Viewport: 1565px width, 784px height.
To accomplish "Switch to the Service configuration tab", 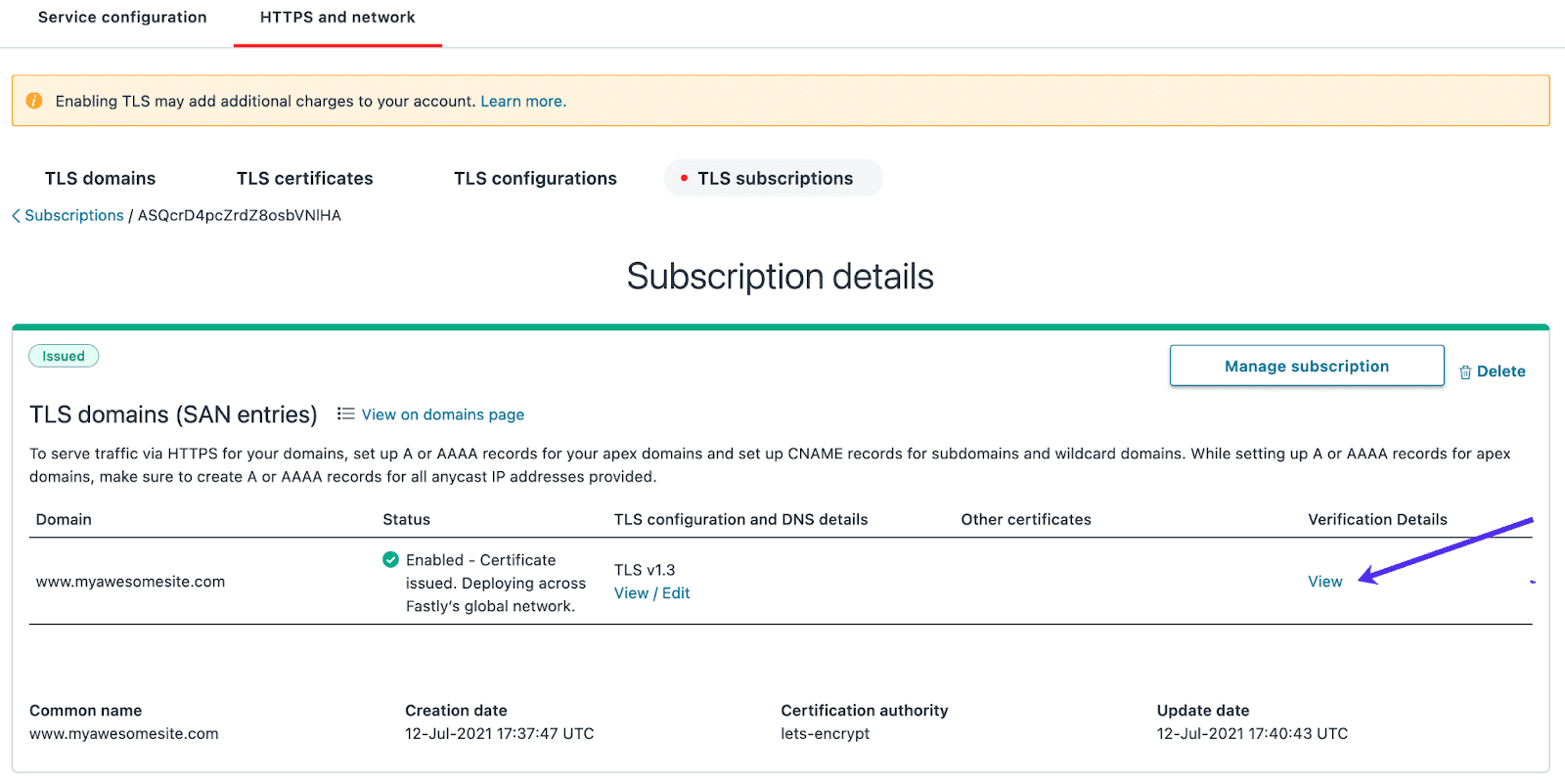I will tap(121, 17).
